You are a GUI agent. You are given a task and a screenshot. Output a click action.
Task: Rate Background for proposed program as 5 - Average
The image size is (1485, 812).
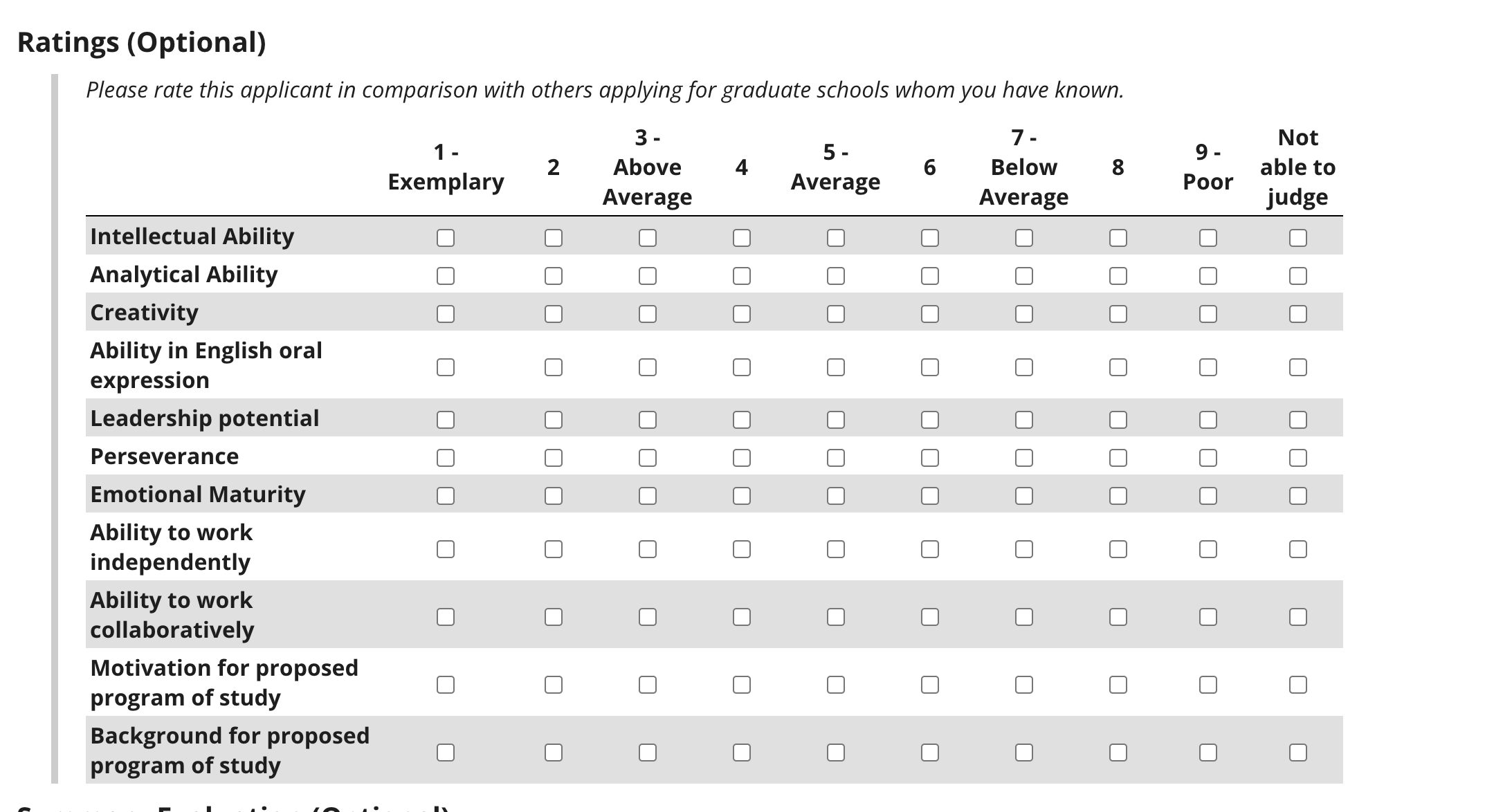click(836, 753)
